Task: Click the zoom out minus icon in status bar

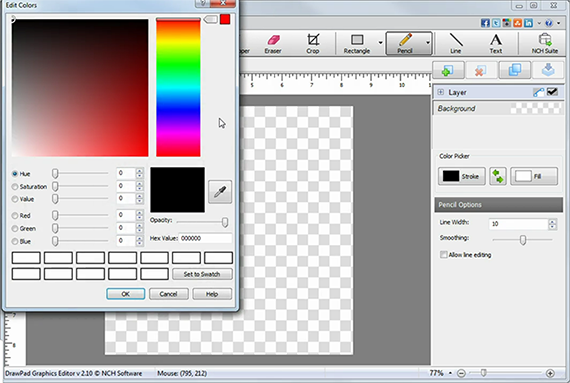Action: tap(461, 373)
